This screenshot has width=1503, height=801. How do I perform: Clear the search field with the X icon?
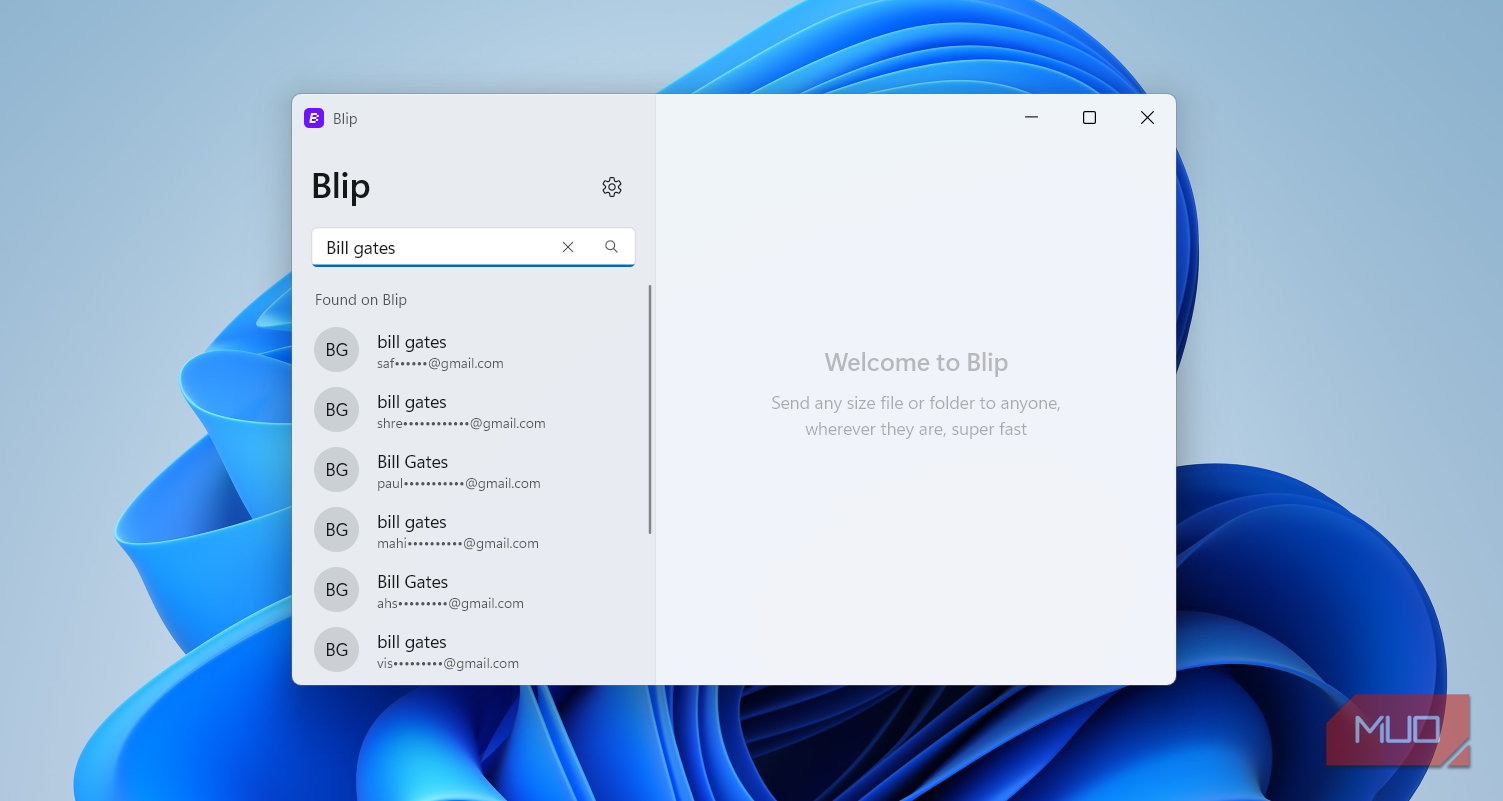pyautogui.click(x=568, y=247)
